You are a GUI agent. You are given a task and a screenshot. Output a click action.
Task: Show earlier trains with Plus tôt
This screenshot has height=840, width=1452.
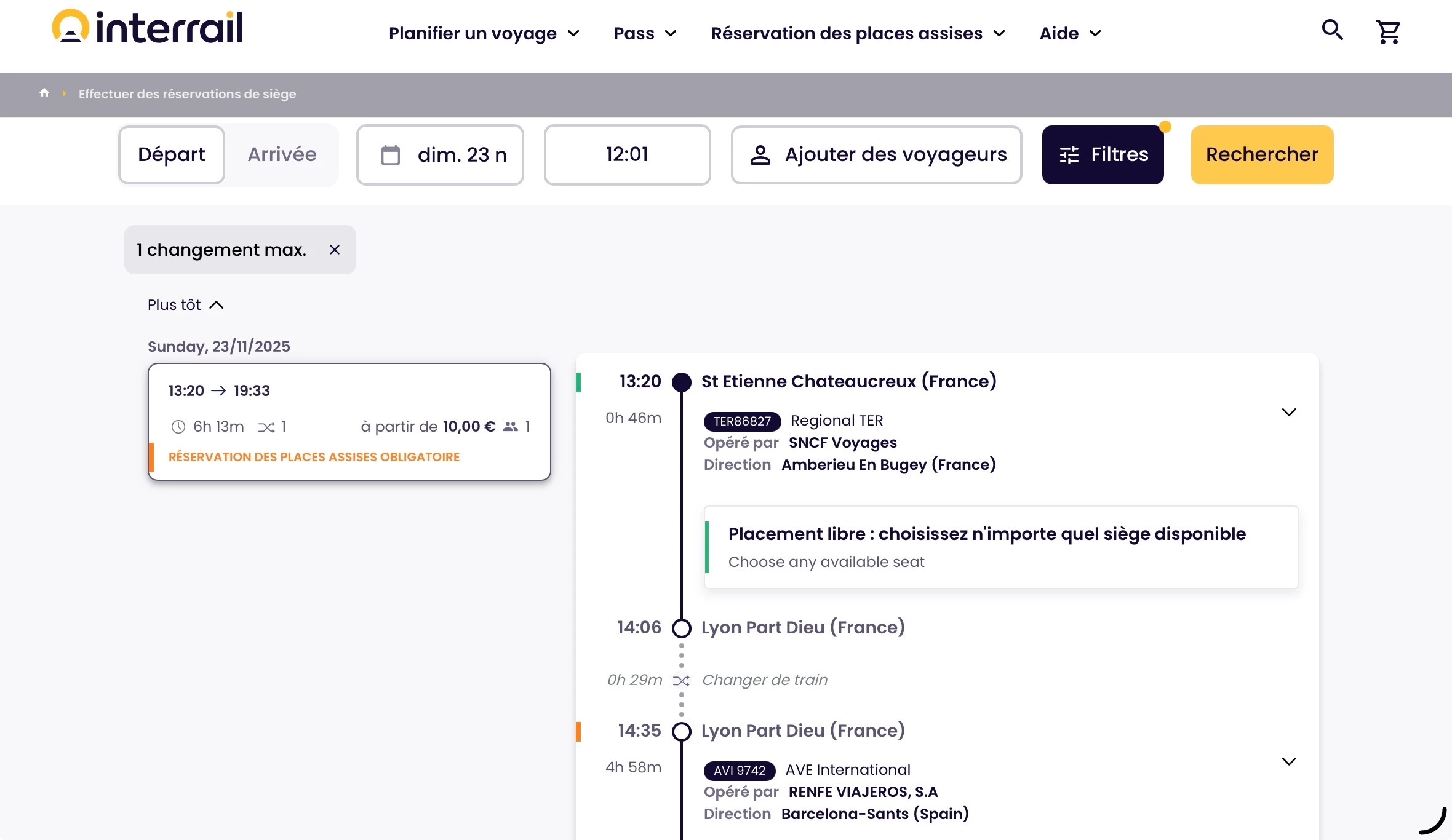185,305
